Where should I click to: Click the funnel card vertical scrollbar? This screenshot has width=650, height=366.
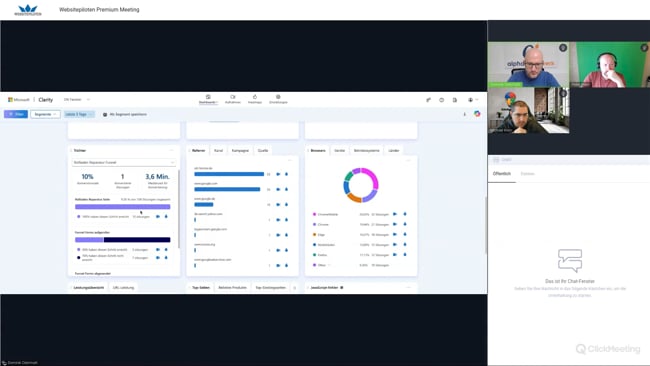click(179, 209)
